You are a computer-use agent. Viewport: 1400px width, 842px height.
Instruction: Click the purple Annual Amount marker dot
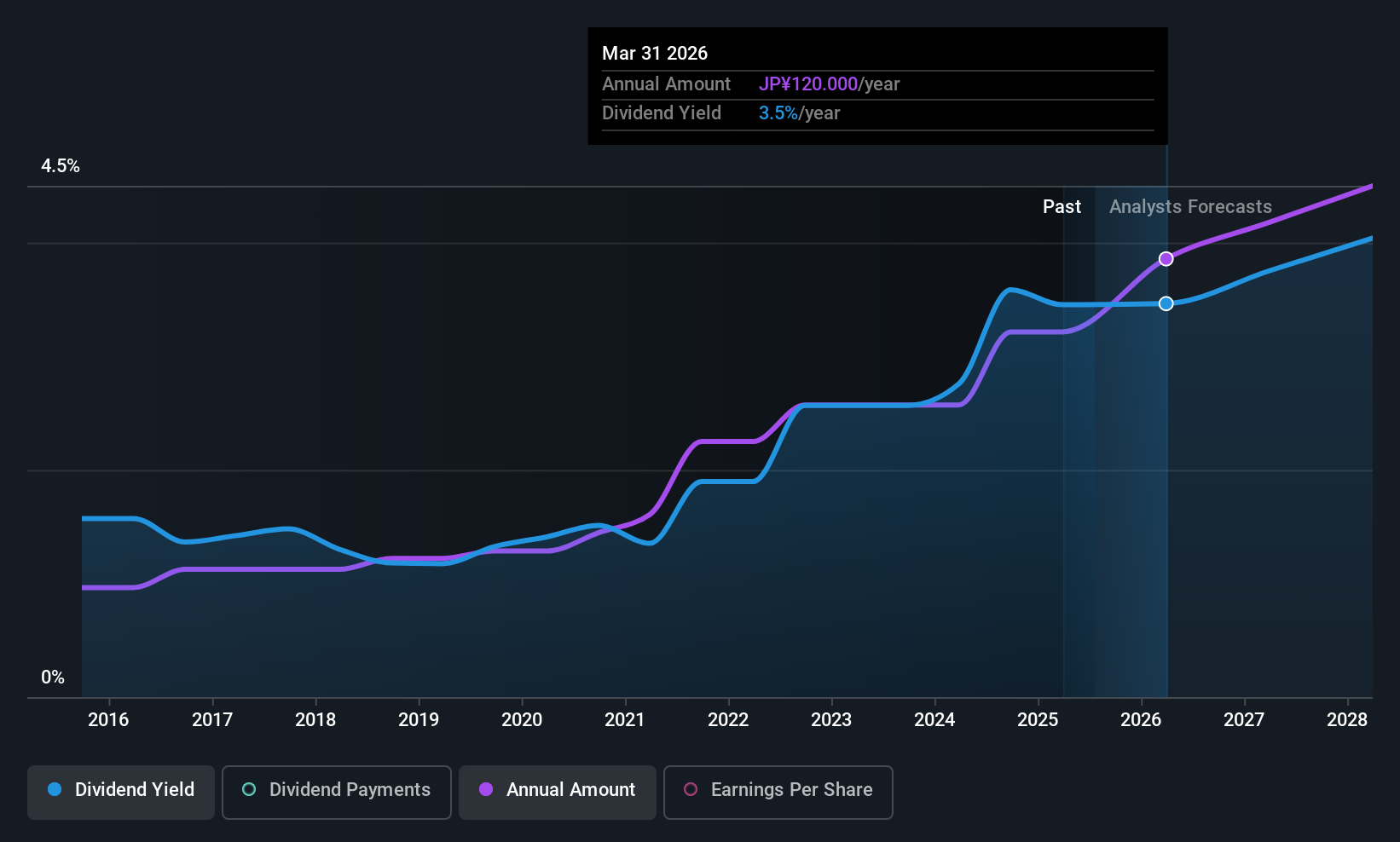tap(1166, 259)
